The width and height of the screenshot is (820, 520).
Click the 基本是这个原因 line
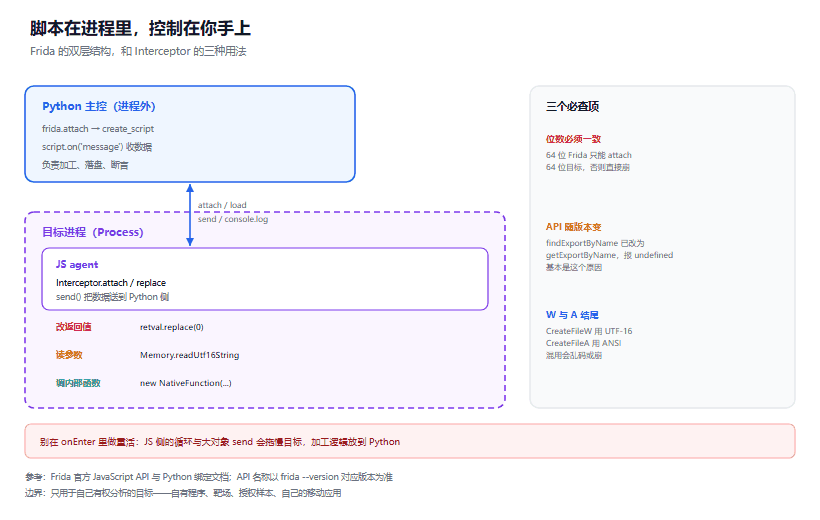574,267
